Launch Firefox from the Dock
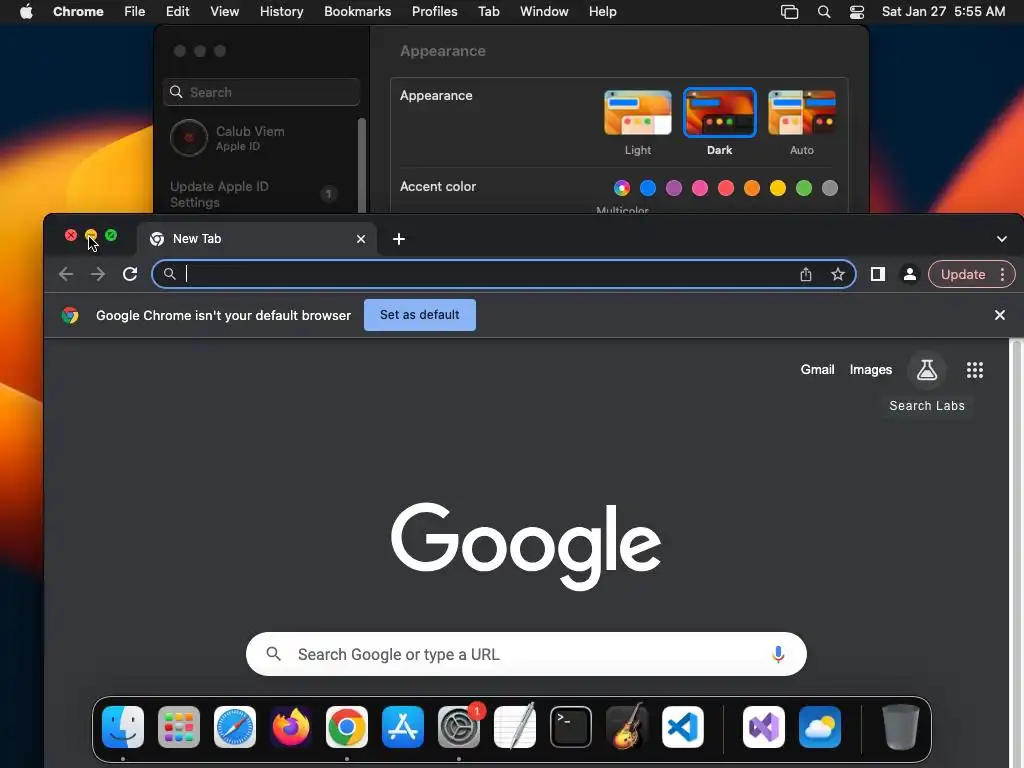1024x768 pixels. tap(291, 727)
